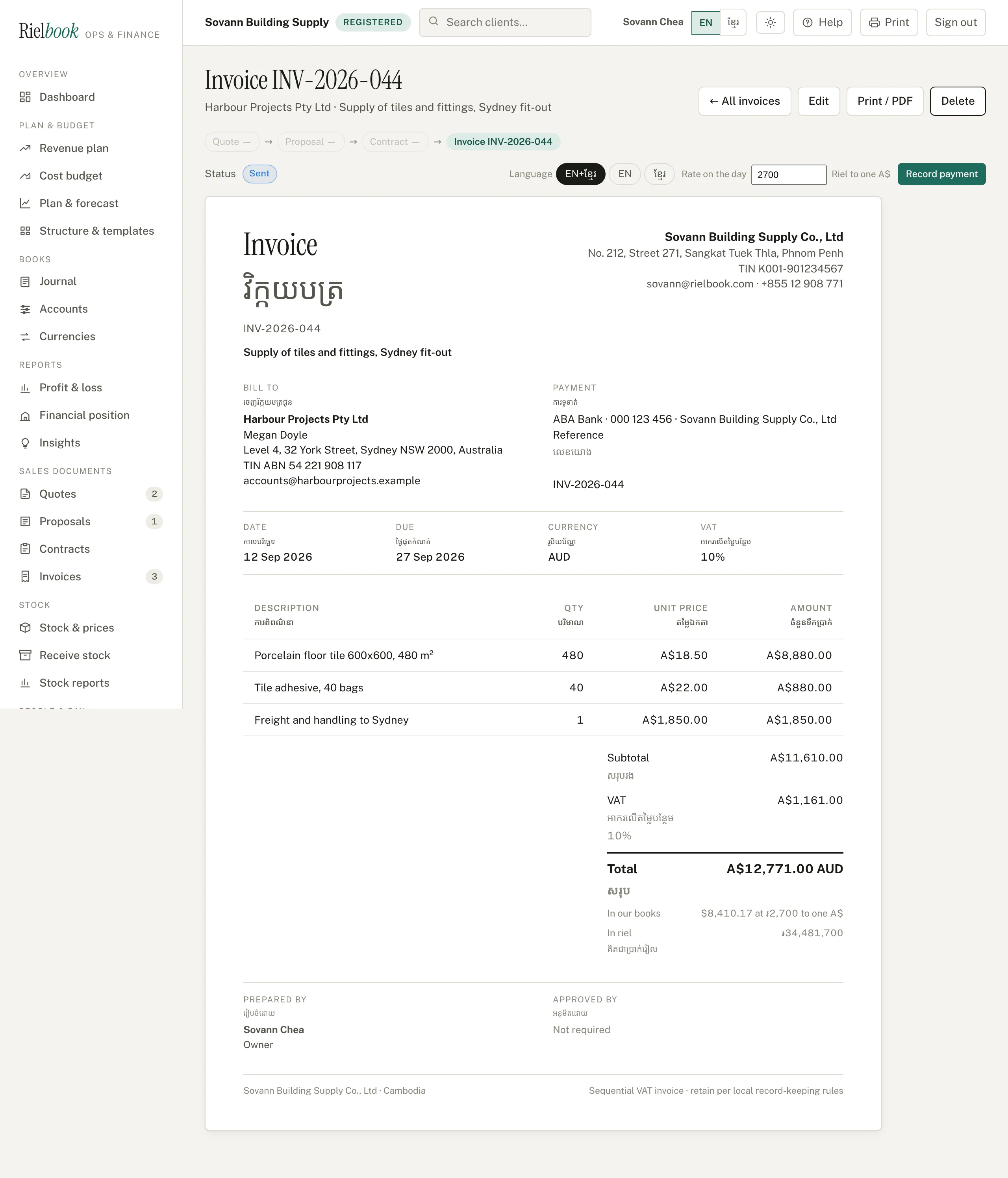Toggle the light/dark theme sun icon
Screen dimensions: 1008x1178
pyautogui.click(x=770, y=23)
